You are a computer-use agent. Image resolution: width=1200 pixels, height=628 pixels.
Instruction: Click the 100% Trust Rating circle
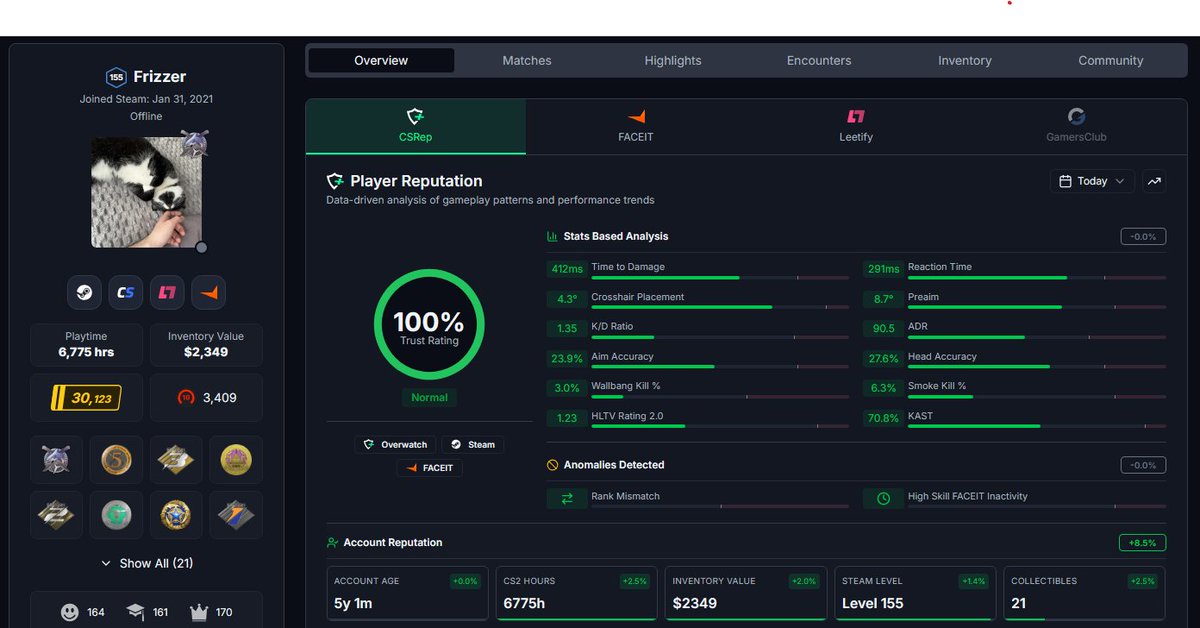(429, 324)
